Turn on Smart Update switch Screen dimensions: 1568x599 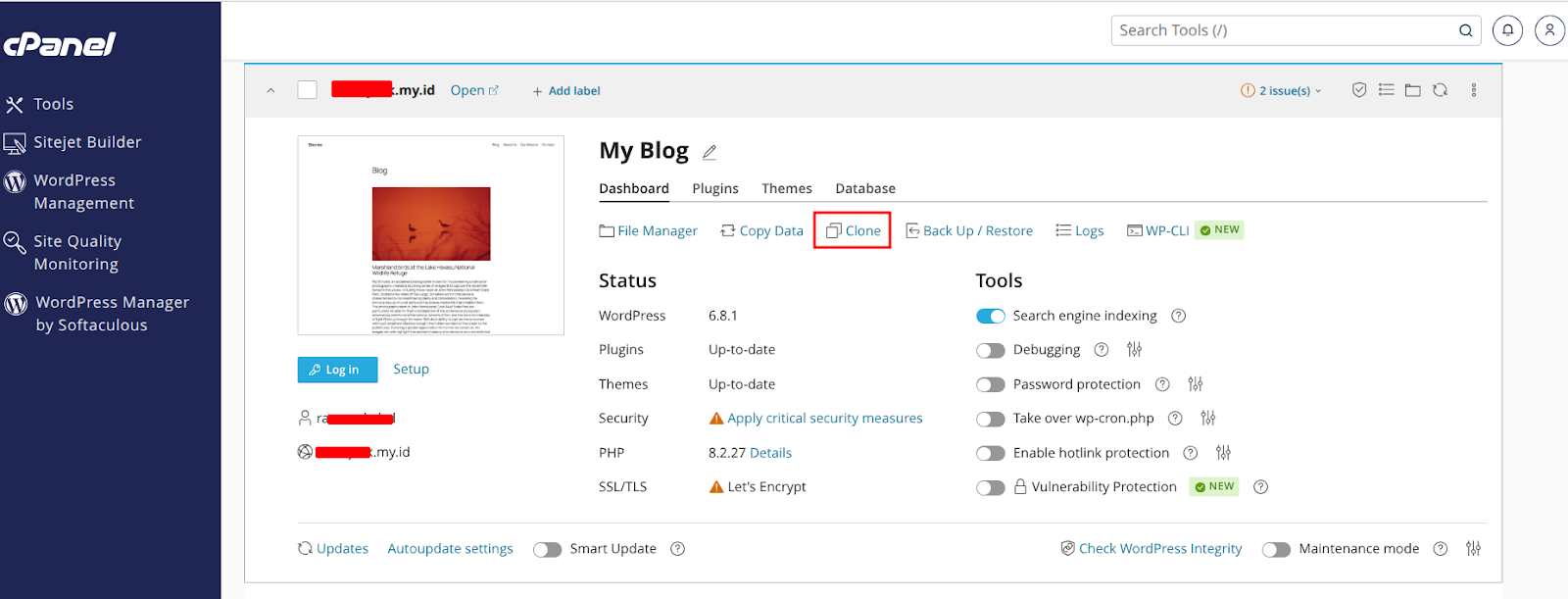pos(547,549)
